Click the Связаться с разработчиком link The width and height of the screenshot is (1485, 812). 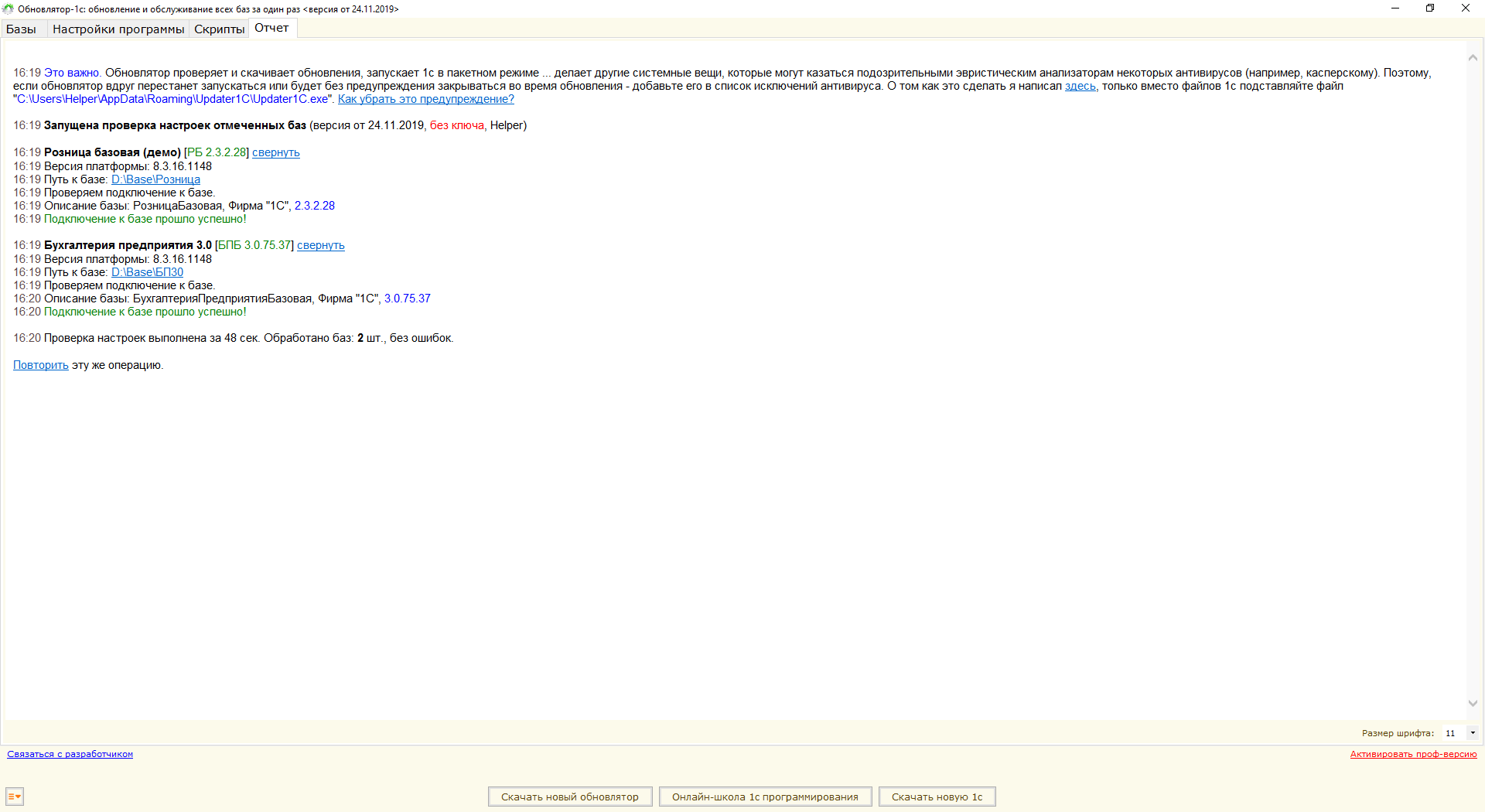click(70, 754)
